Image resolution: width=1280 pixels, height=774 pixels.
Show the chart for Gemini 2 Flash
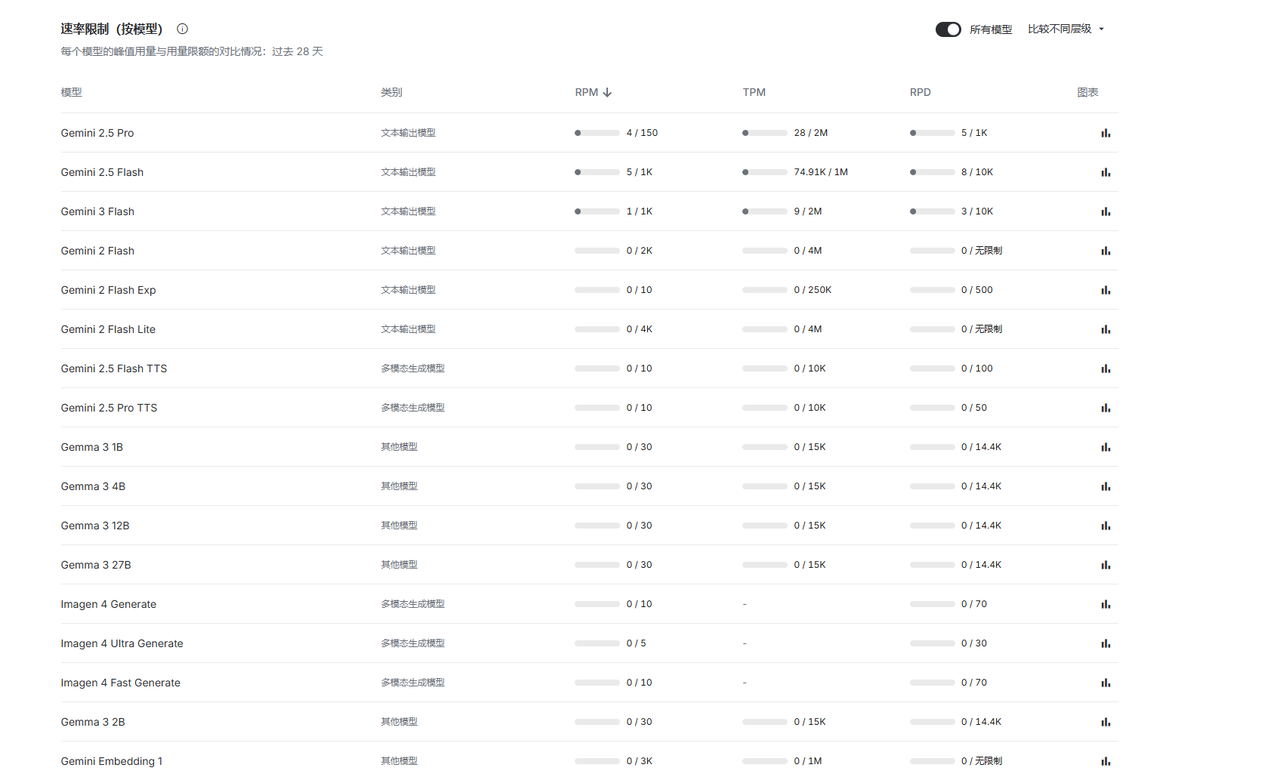(x=1105, y=251)
